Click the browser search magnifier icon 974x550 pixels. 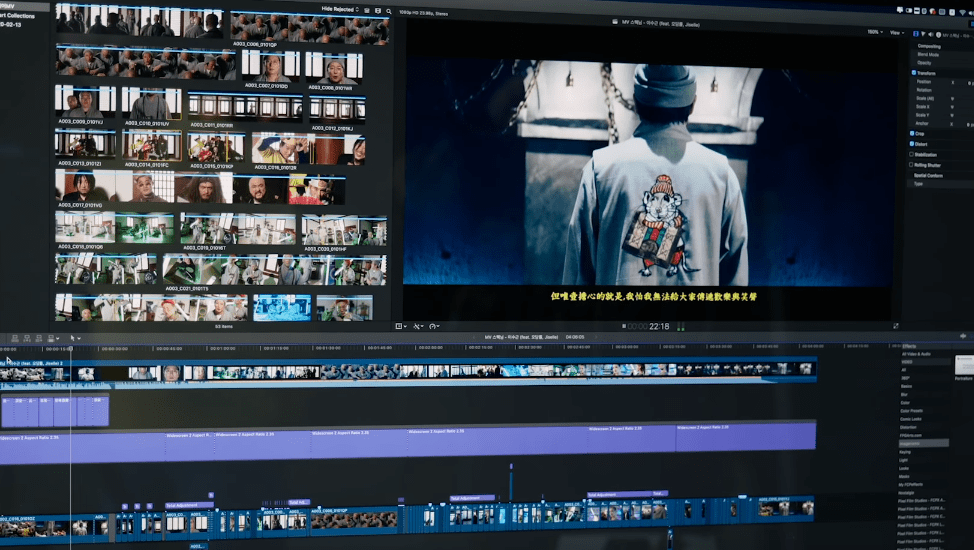coord(389,11)
